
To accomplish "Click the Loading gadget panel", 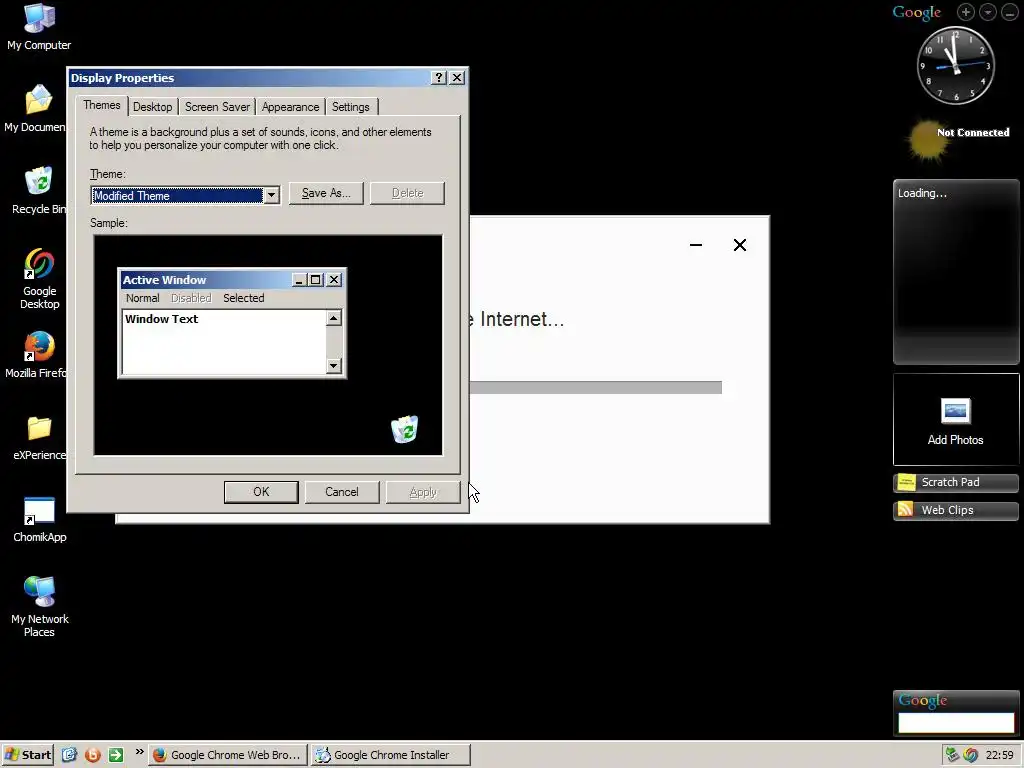I will tap(955, 272).
